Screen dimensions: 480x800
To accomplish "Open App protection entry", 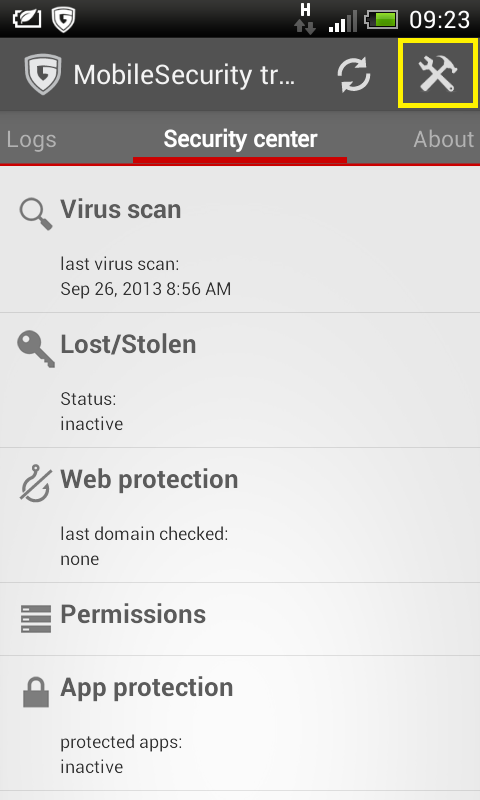I will [240, 723].
